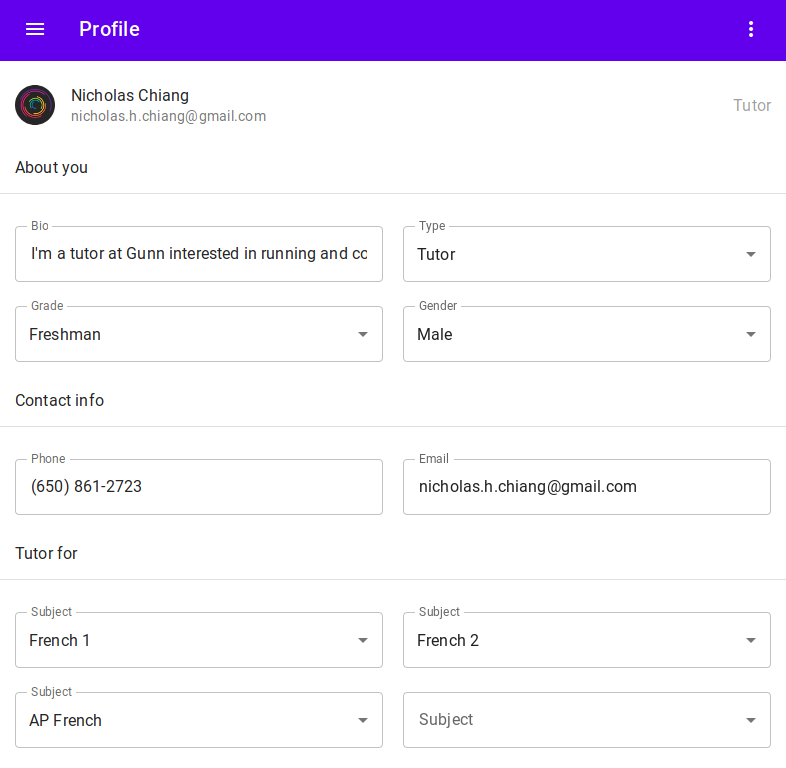
Task: Click Nicholas Chiang's profile avatar
Action: (35, 105)
